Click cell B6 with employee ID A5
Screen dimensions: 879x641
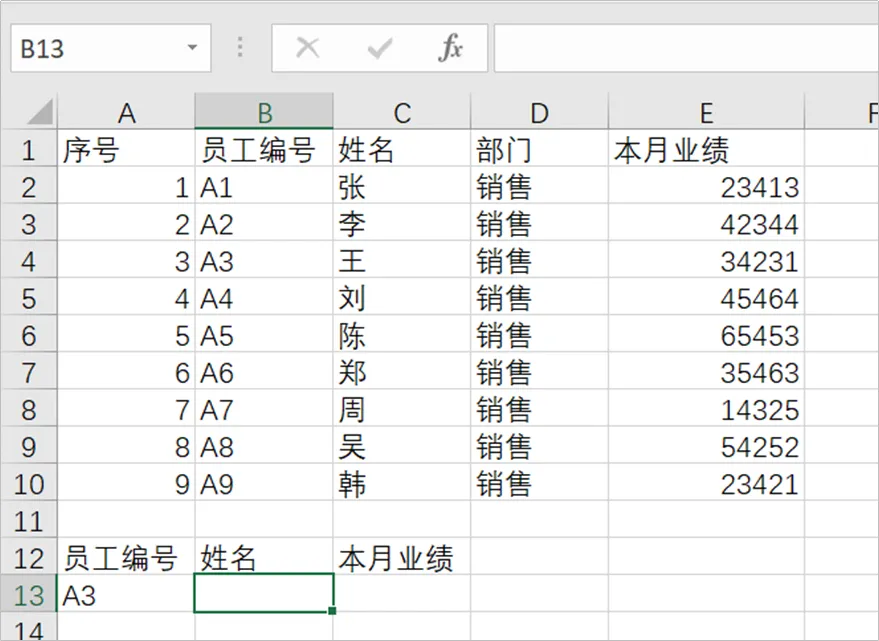point(264,334)
